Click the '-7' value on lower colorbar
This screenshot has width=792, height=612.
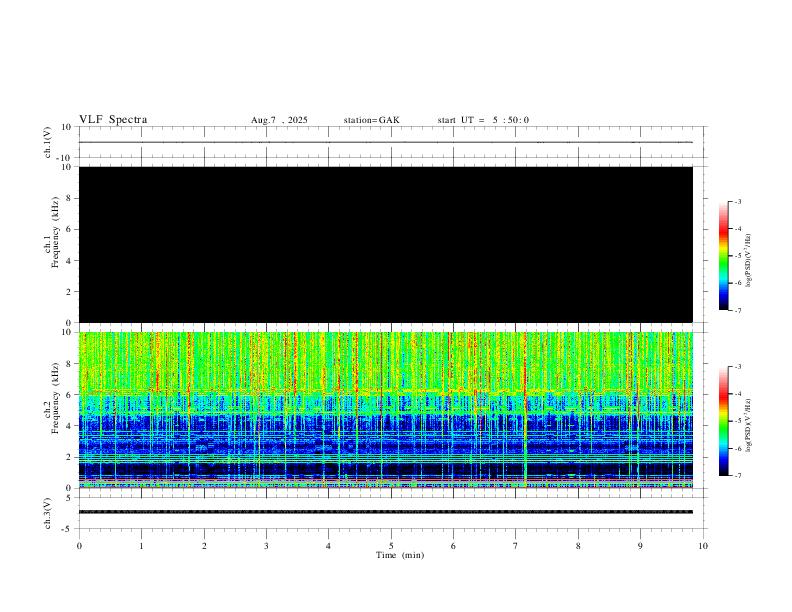pos(737,475)
